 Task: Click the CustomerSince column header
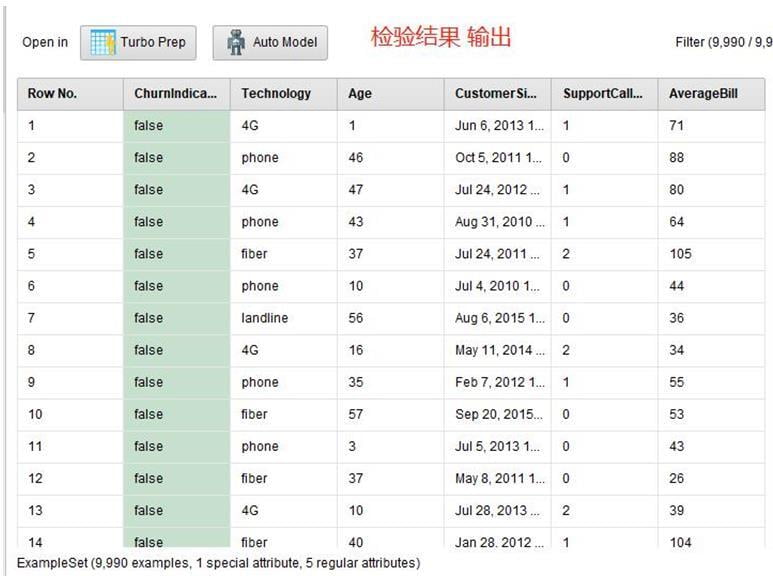point(495,94)
